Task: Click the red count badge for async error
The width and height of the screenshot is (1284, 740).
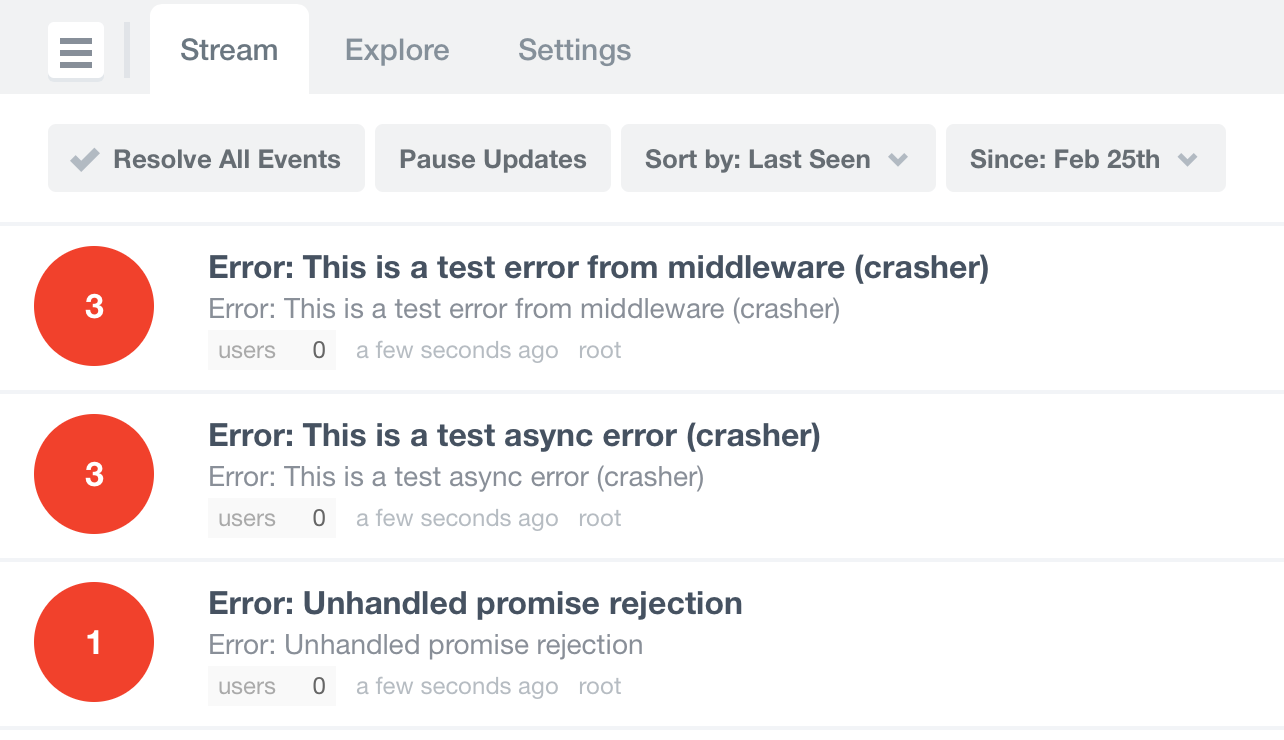Action: click(x=94, y=474)
